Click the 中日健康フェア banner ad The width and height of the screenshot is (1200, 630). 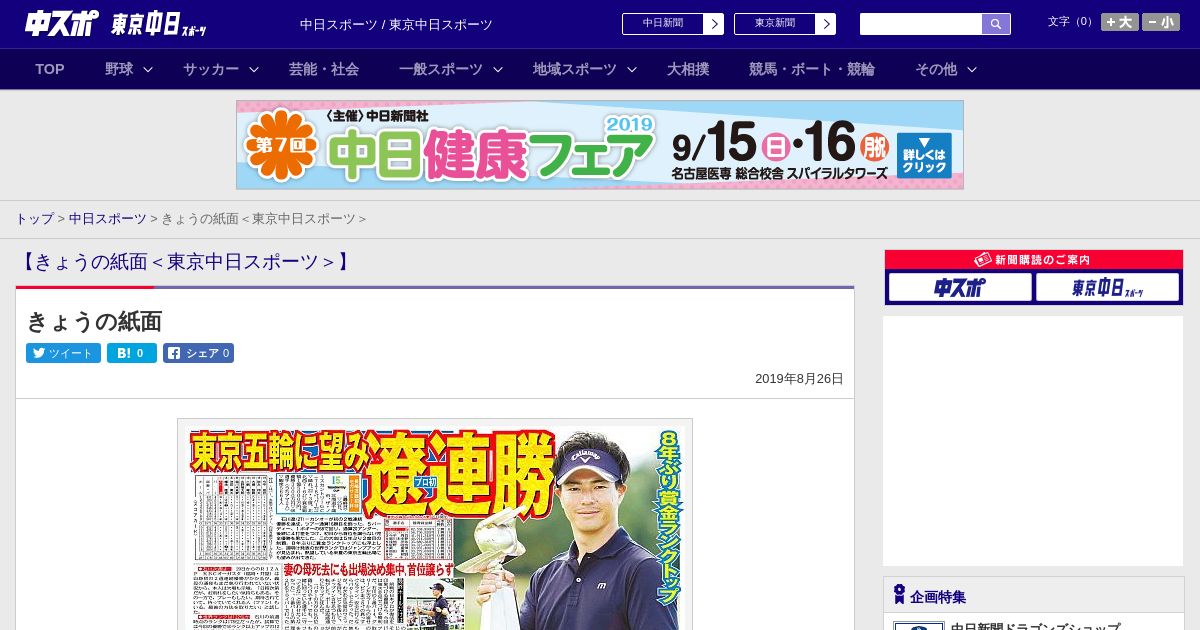(600, 145)
